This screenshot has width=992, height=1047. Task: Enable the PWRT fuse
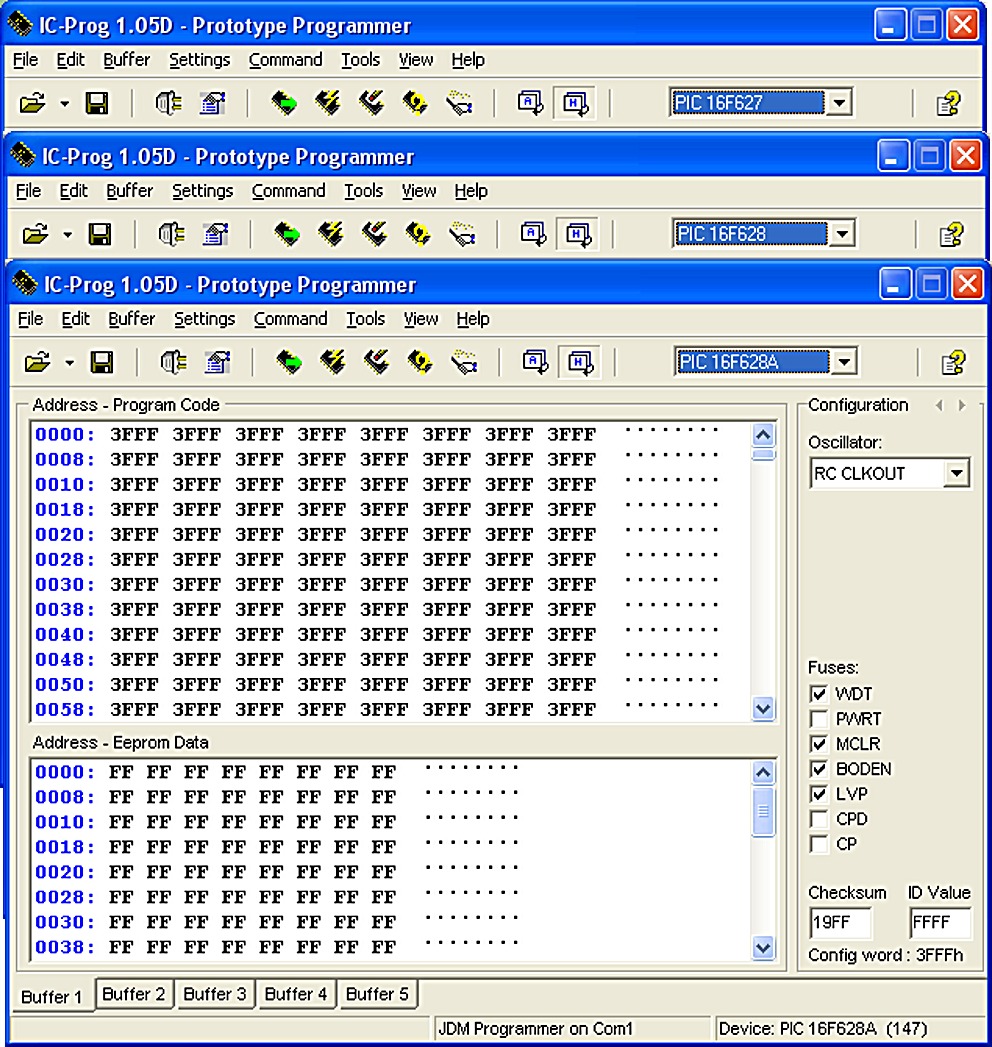pos(818,719)
